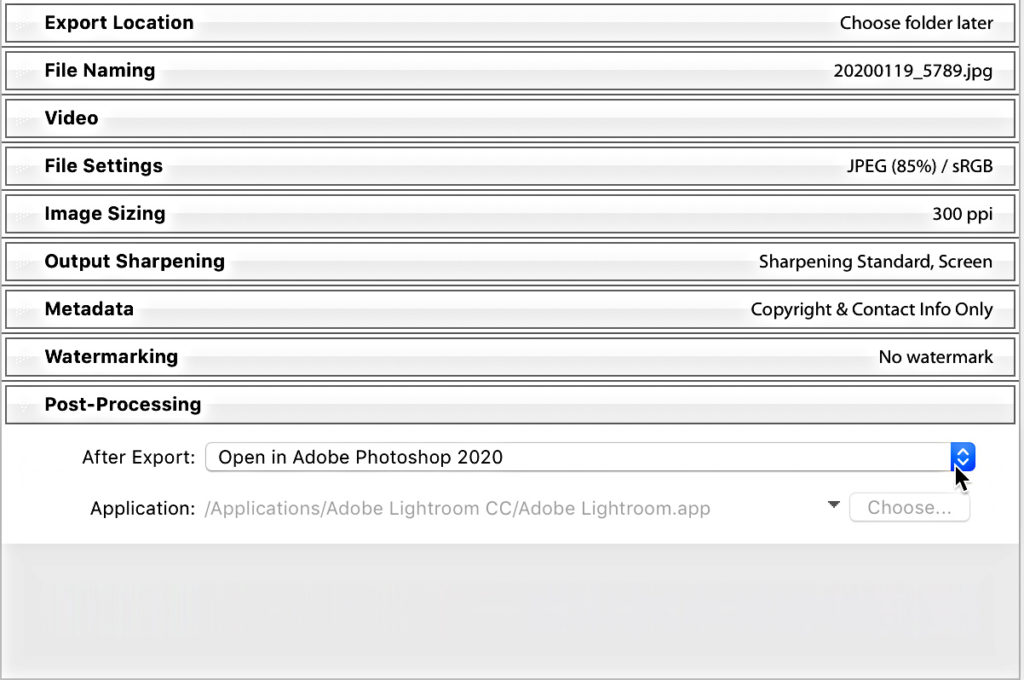Open the Application path dropdown triangle
Viewport: 1024px width, 680px height.
833,504
